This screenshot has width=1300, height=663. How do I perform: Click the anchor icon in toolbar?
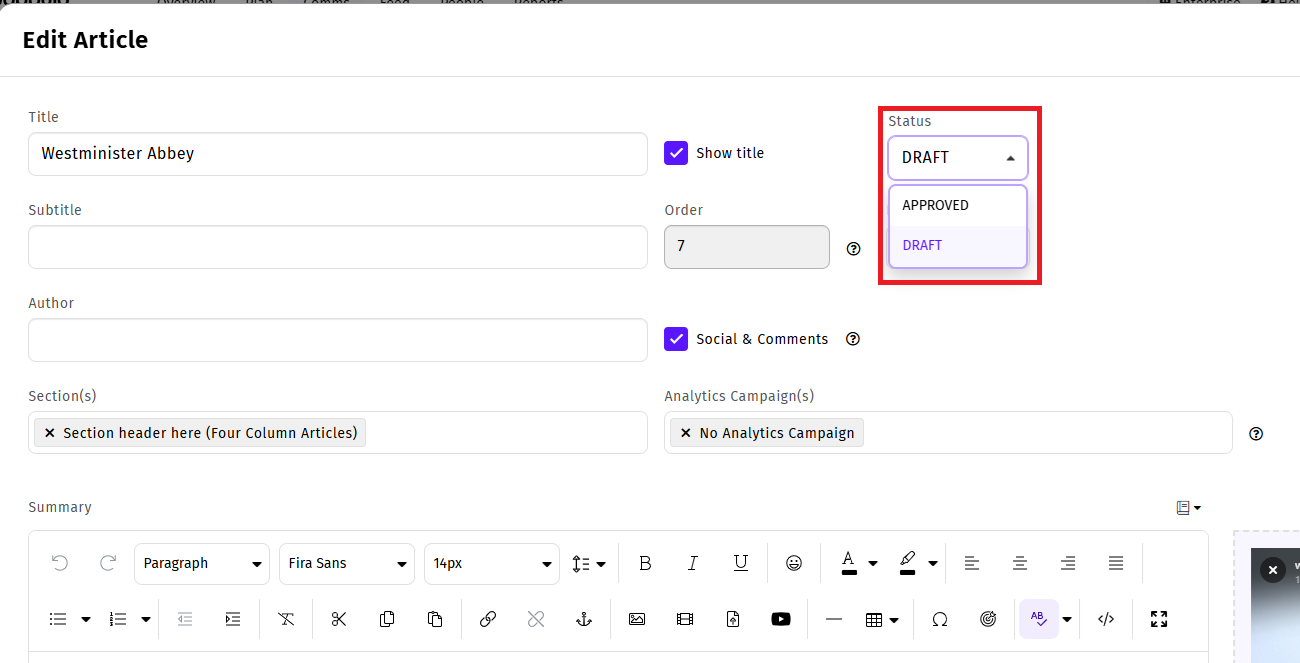(585, 619)
